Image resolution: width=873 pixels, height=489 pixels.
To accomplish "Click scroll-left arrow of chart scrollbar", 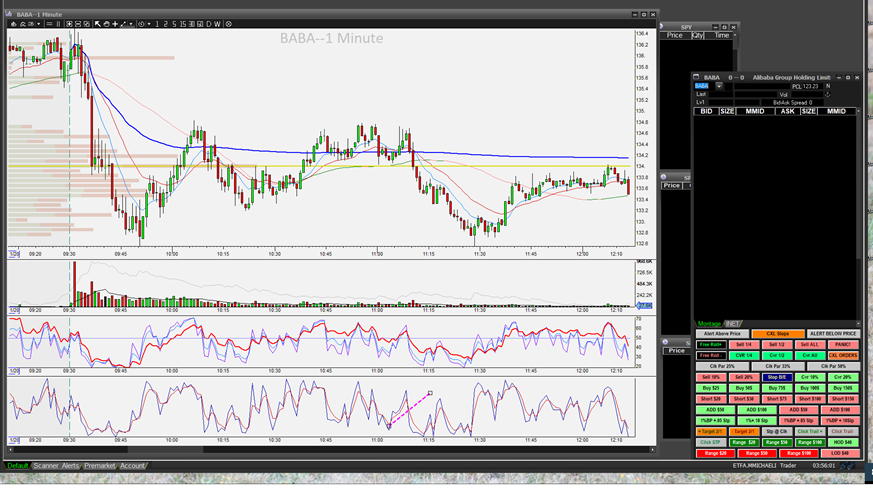I will pos(10,449).
